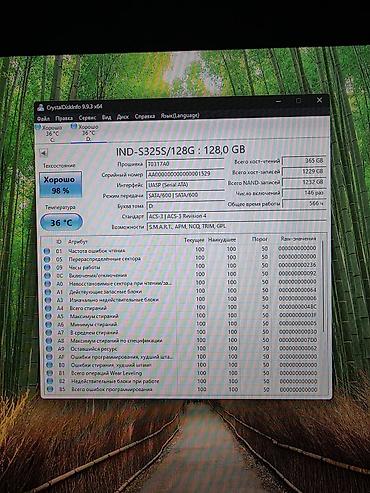Viewport: 370px width, 493px height.
Task: Click the Режим передачи SATA/600 field
Action: [185, 195]
